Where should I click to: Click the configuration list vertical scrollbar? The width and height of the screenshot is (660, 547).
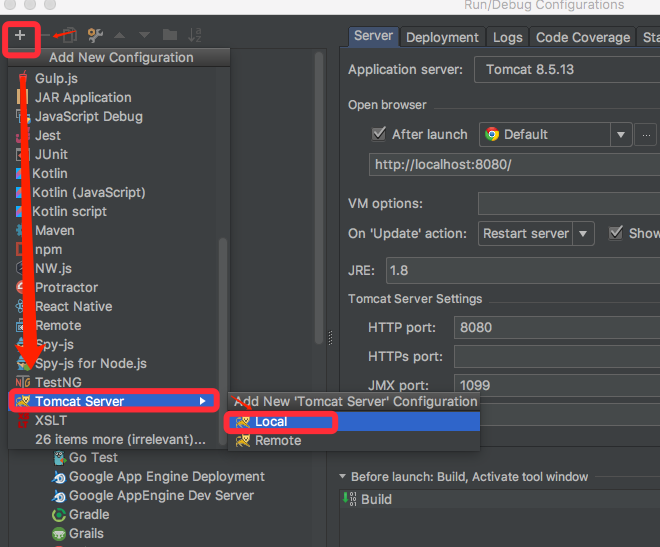click(319, 198)
